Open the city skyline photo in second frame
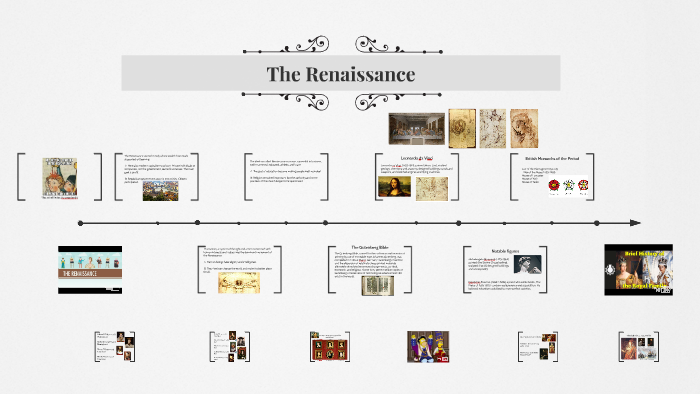The height and width of the screenshot is (394, 700). click(x=160, y=191)
